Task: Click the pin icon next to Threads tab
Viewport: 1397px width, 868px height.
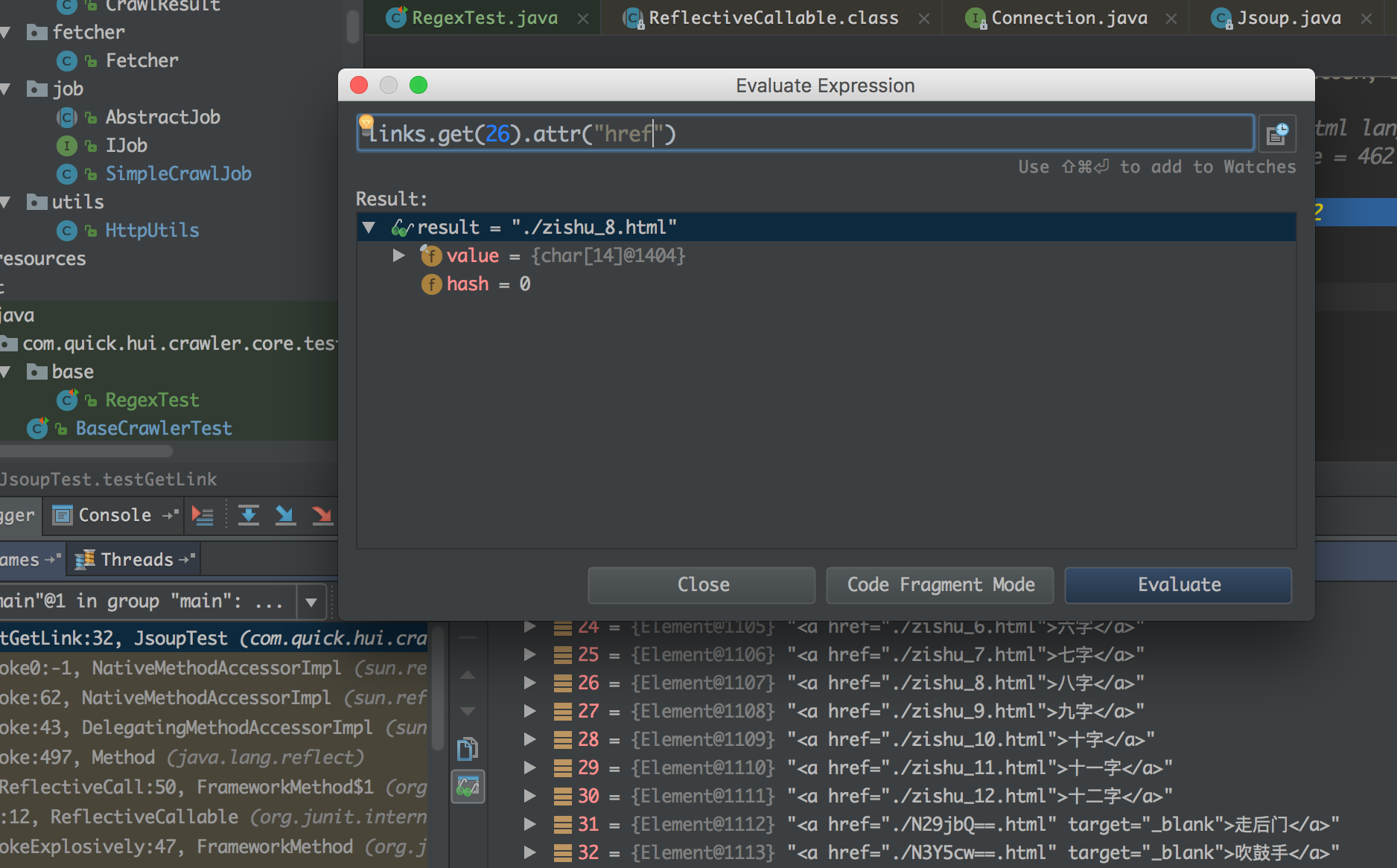Action: 187,559
